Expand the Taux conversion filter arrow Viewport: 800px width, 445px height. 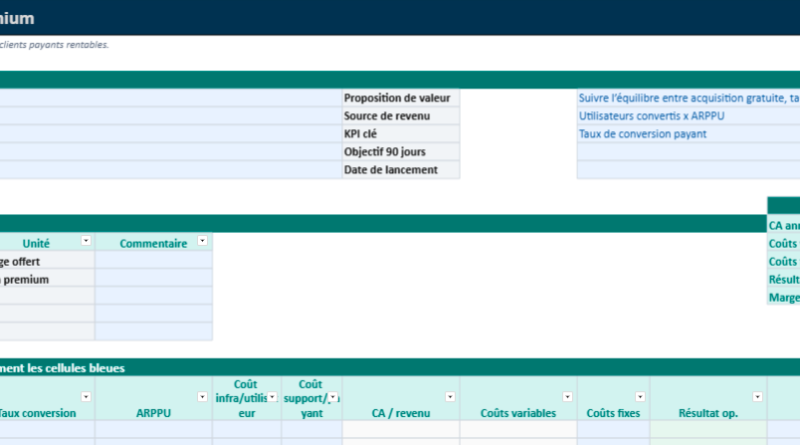click(86, 398)
